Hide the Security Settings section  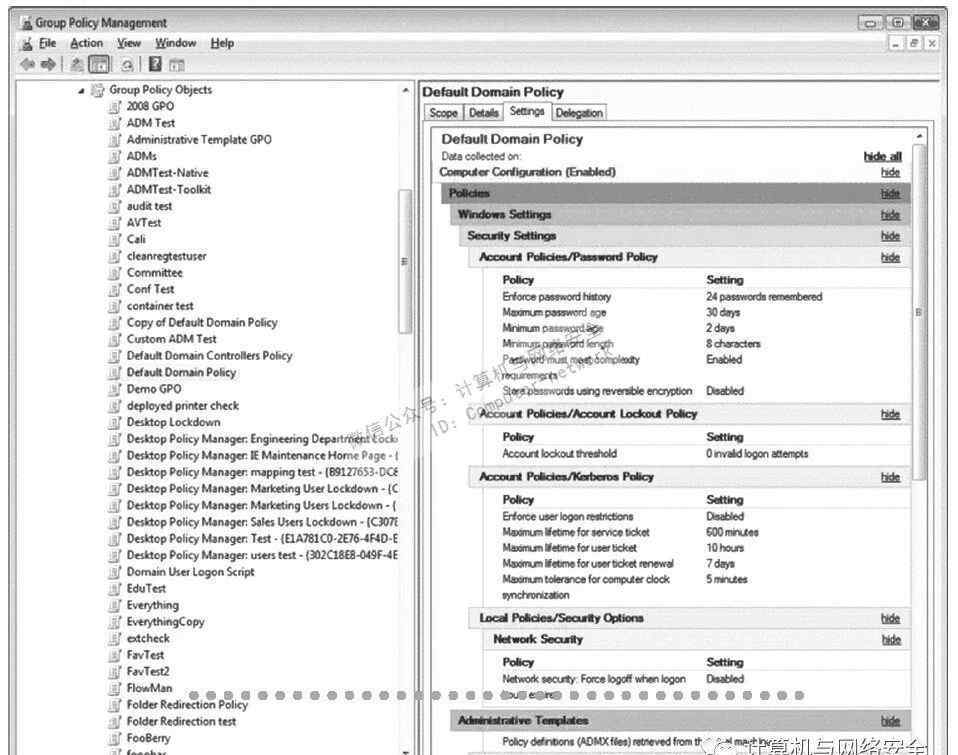890,236
